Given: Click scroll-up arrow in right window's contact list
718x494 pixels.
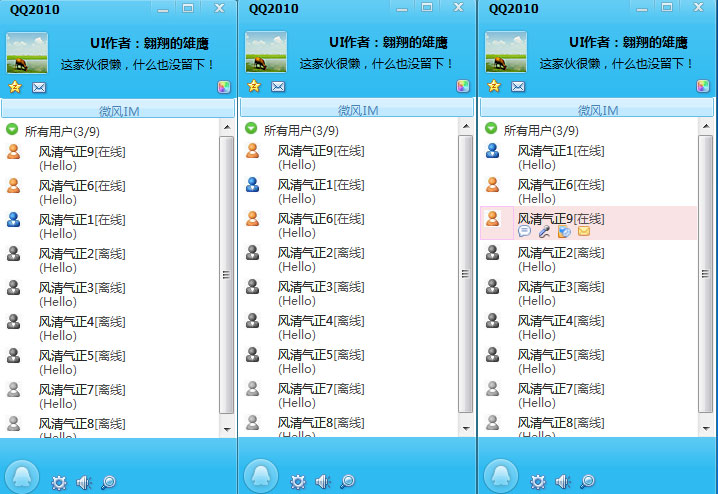Looking at the screenshot, I should coord(706,126).
